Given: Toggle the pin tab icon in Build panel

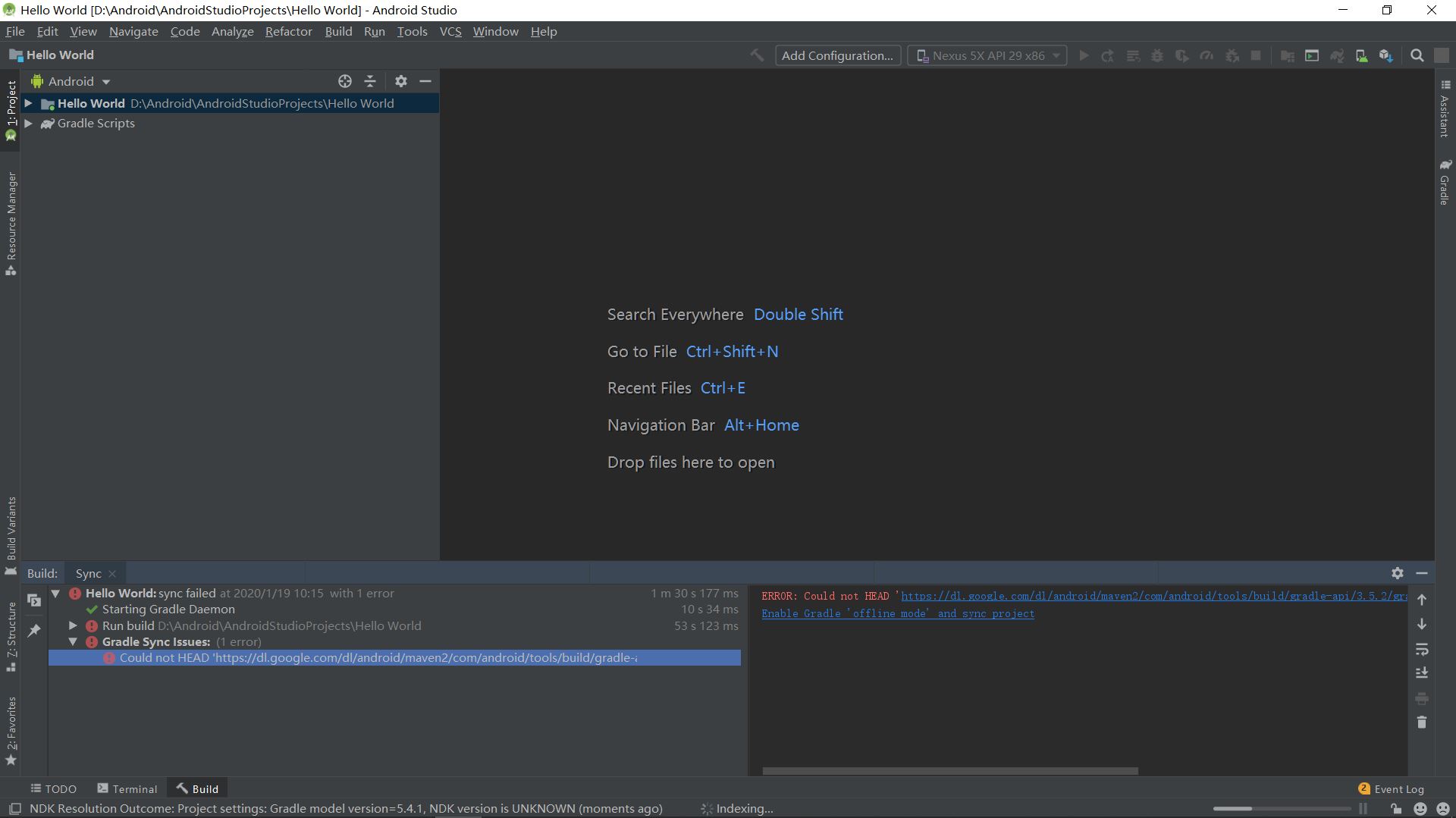Looking at the screenshot, I should [34, 631].
